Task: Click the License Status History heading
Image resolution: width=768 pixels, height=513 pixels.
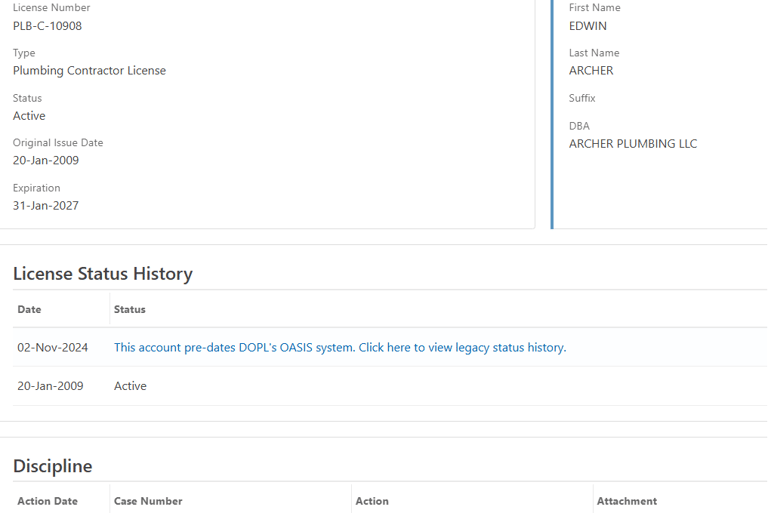Action: point(103,273)
